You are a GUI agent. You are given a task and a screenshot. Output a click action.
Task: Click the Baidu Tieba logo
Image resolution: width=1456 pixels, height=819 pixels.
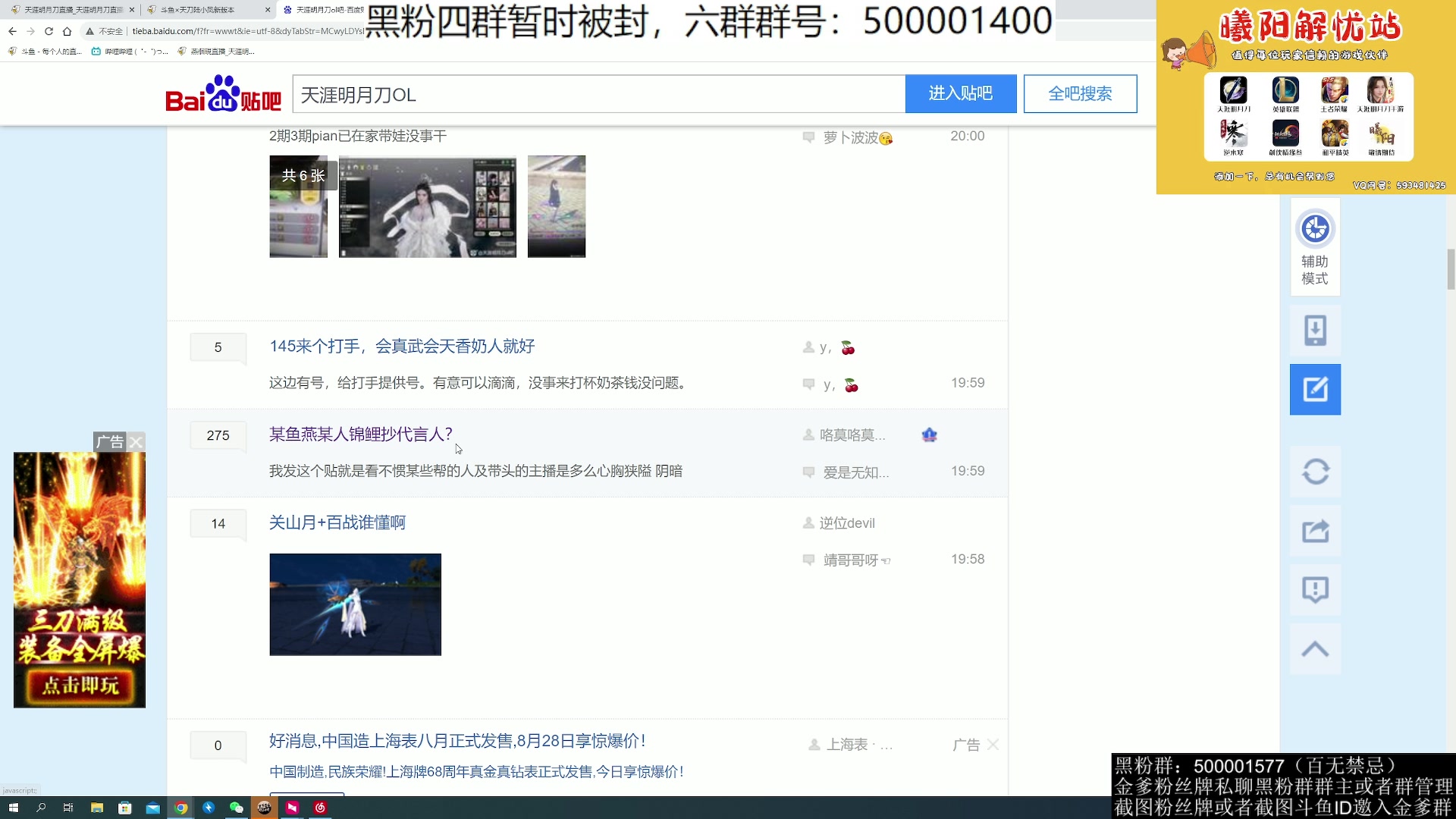pos(222,95)
